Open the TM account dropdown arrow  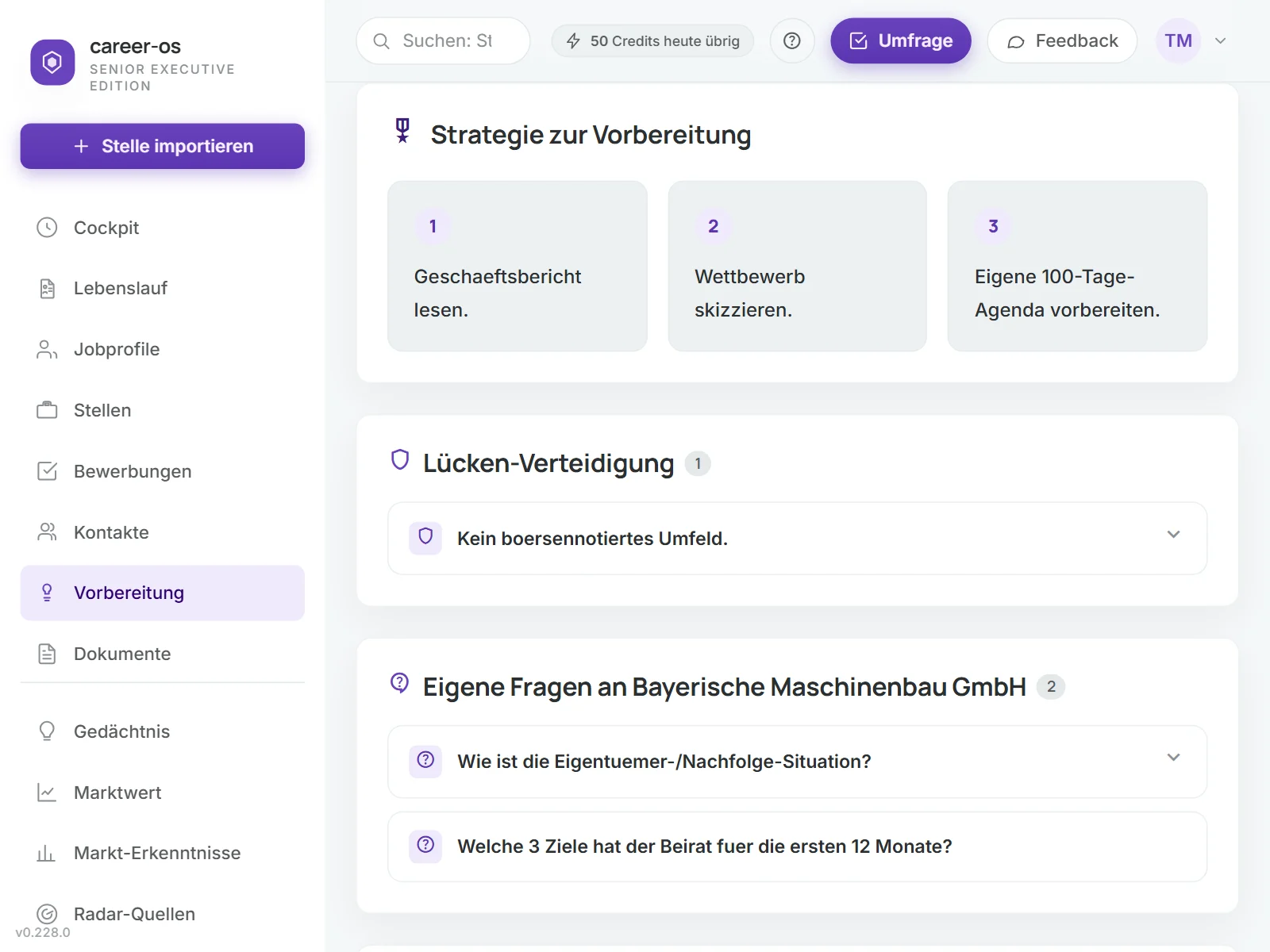pos(1221,40)
